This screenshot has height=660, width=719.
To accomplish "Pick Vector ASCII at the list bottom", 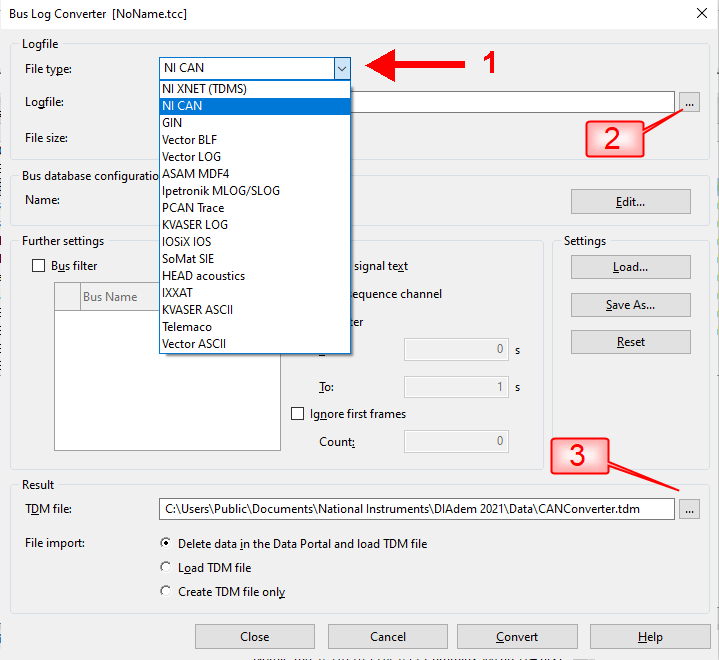I will (x=194, y=344).
